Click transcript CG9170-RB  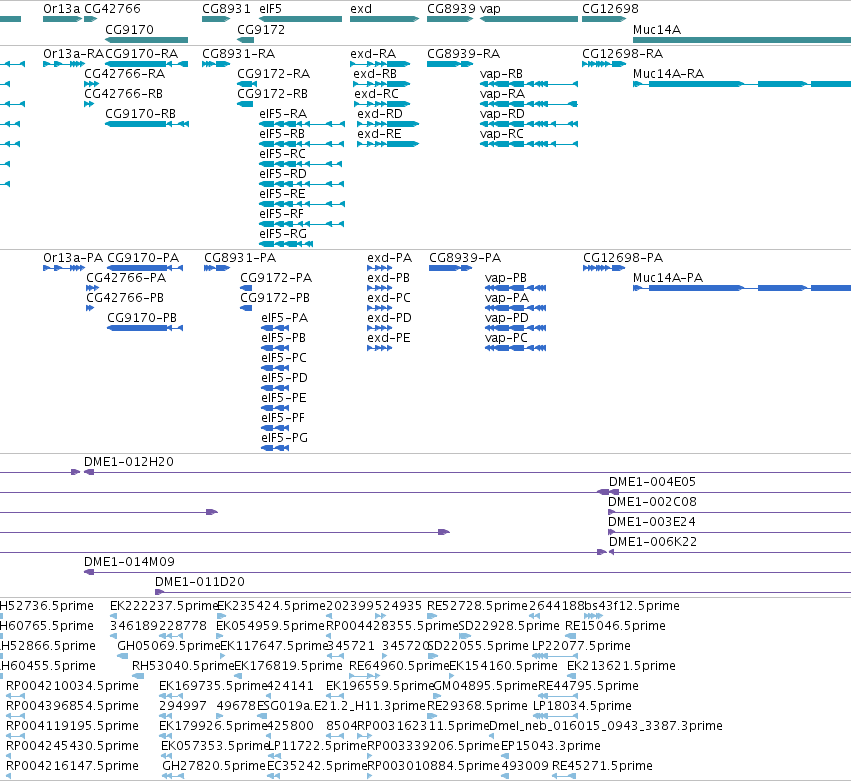click(147, 124)
